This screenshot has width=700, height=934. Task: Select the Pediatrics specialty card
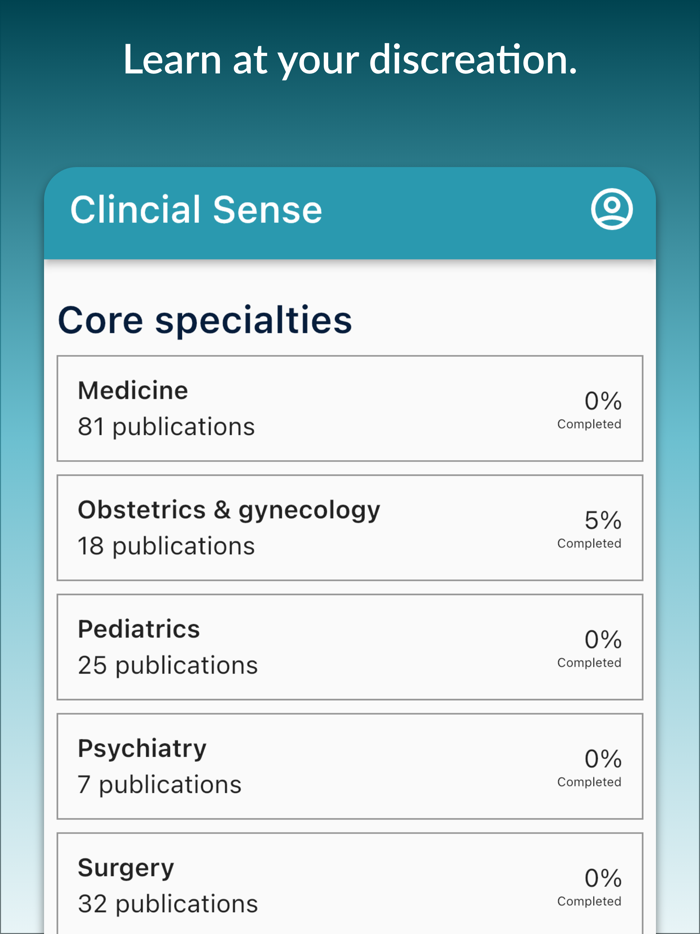350,646
